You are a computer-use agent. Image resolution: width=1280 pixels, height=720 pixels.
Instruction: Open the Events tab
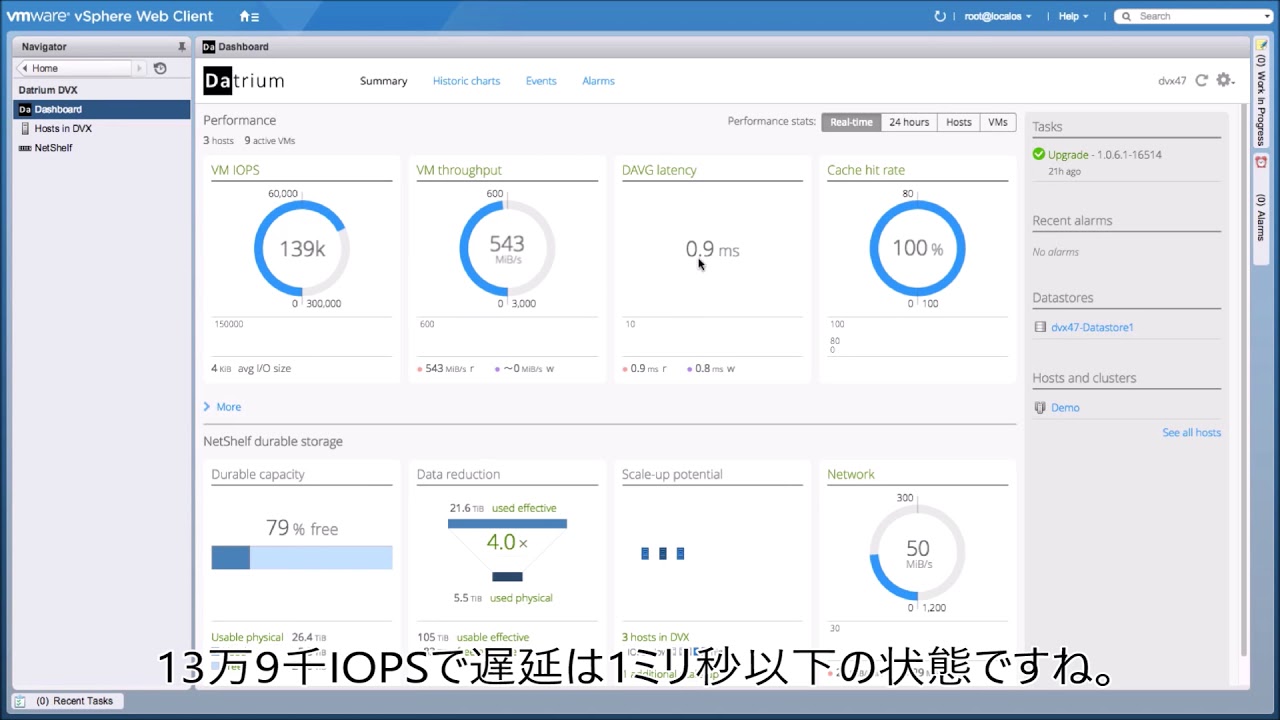click(x=541, y=81)
